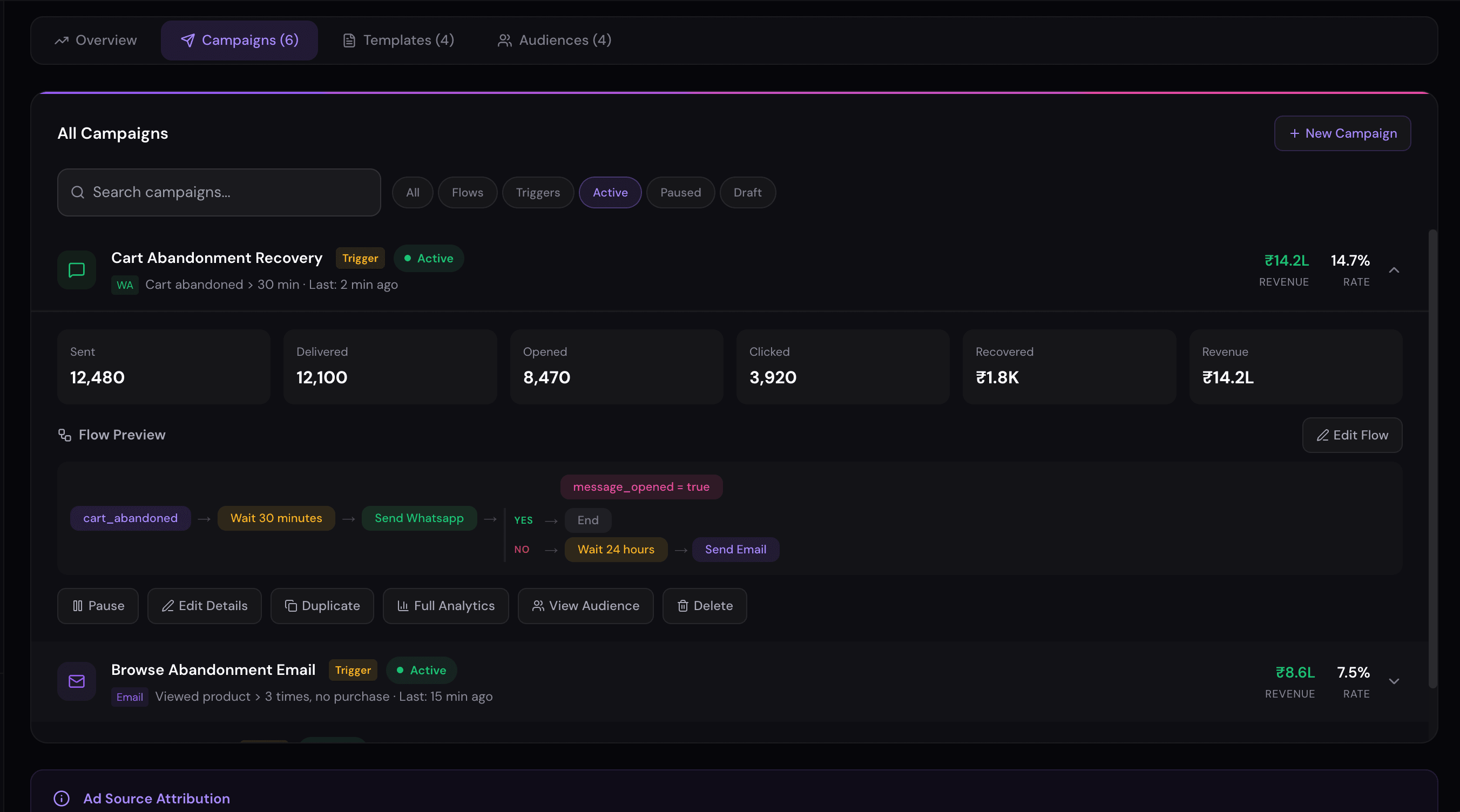Open Edit Flow
Viewport: 1460px width, 812px height.
click(1353, 435)
